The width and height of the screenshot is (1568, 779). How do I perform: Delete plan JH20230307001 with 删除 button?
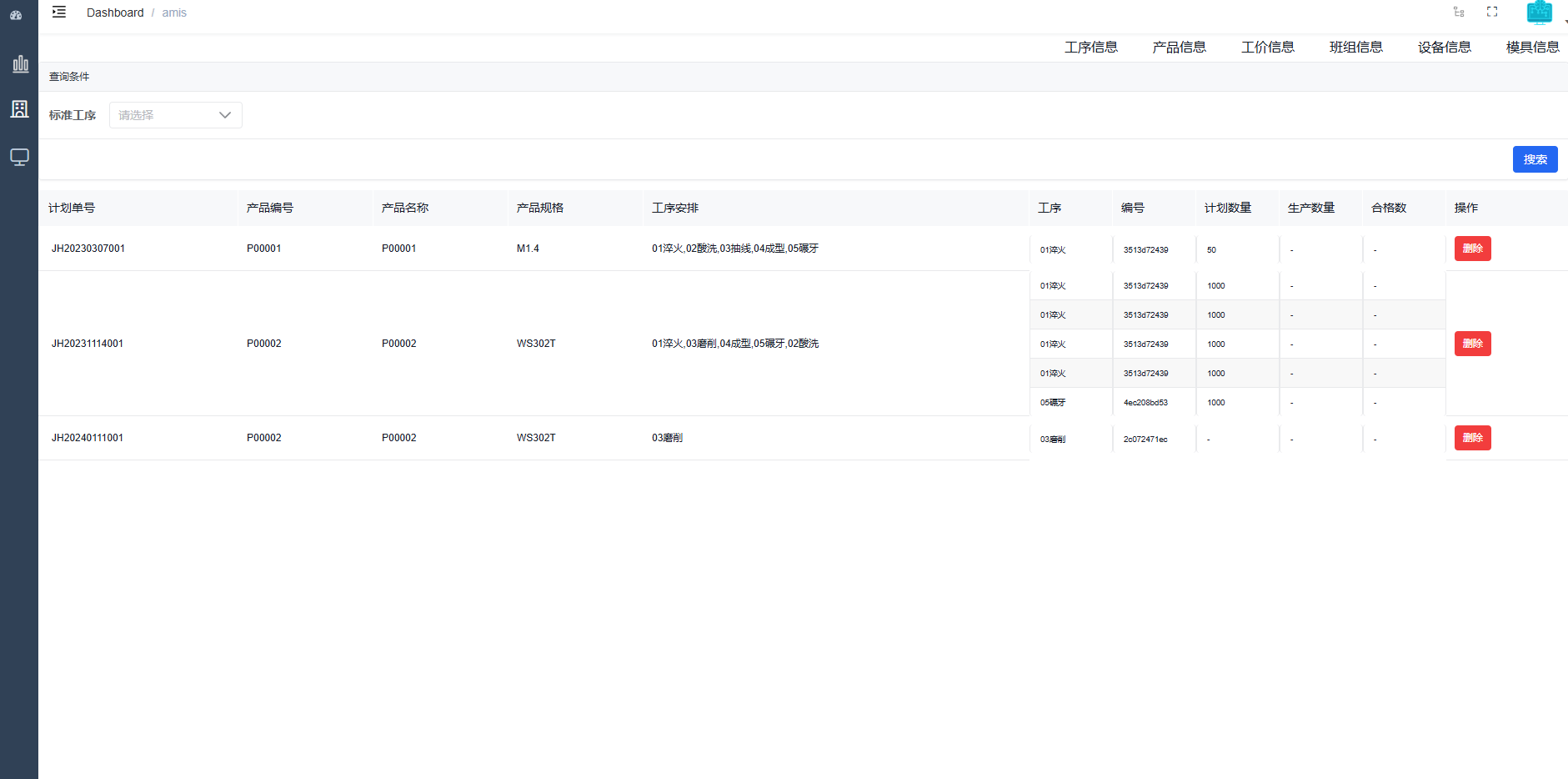point(1473,249)
